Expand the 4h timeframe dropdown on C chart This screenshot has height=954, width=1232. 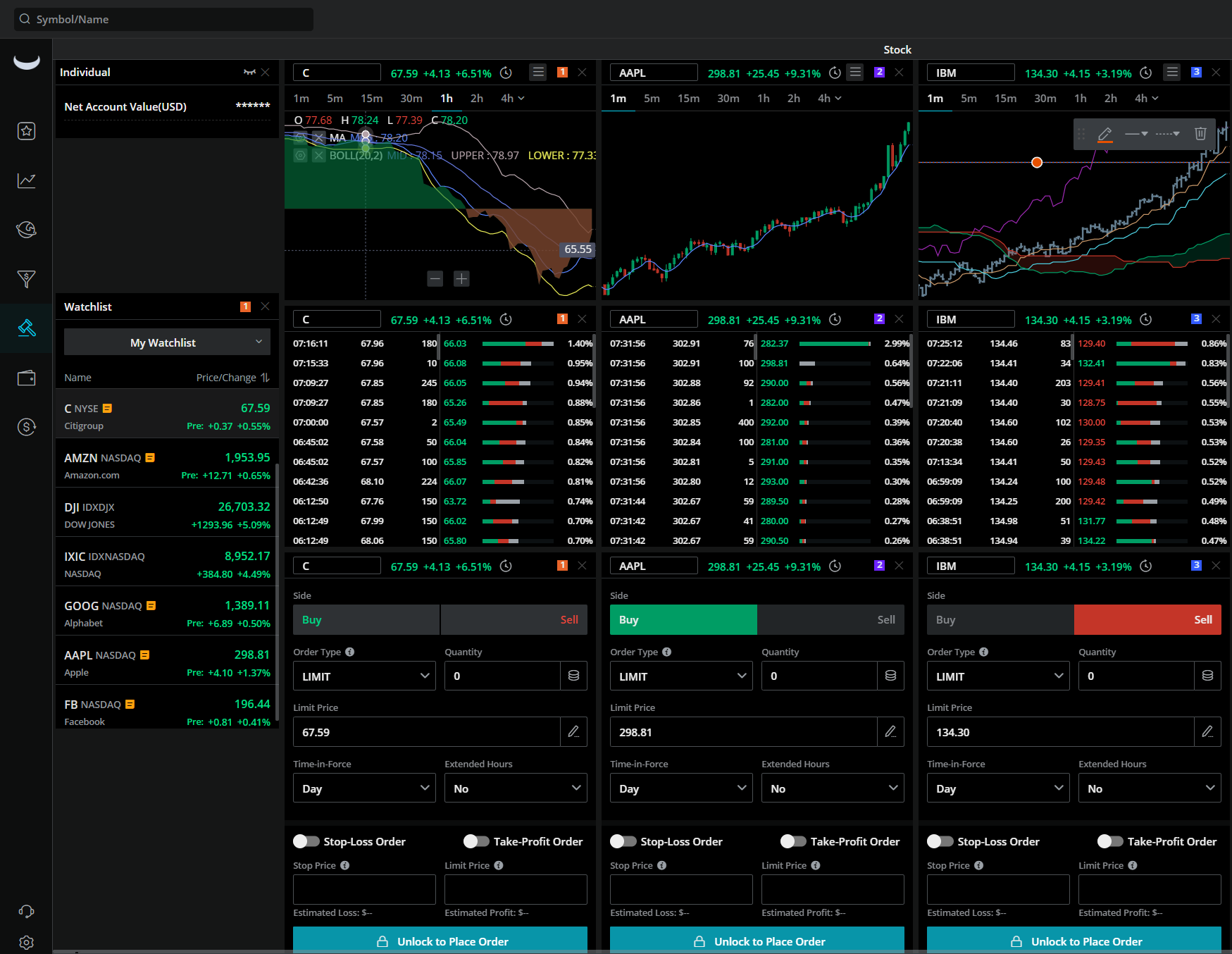(513, 98)
